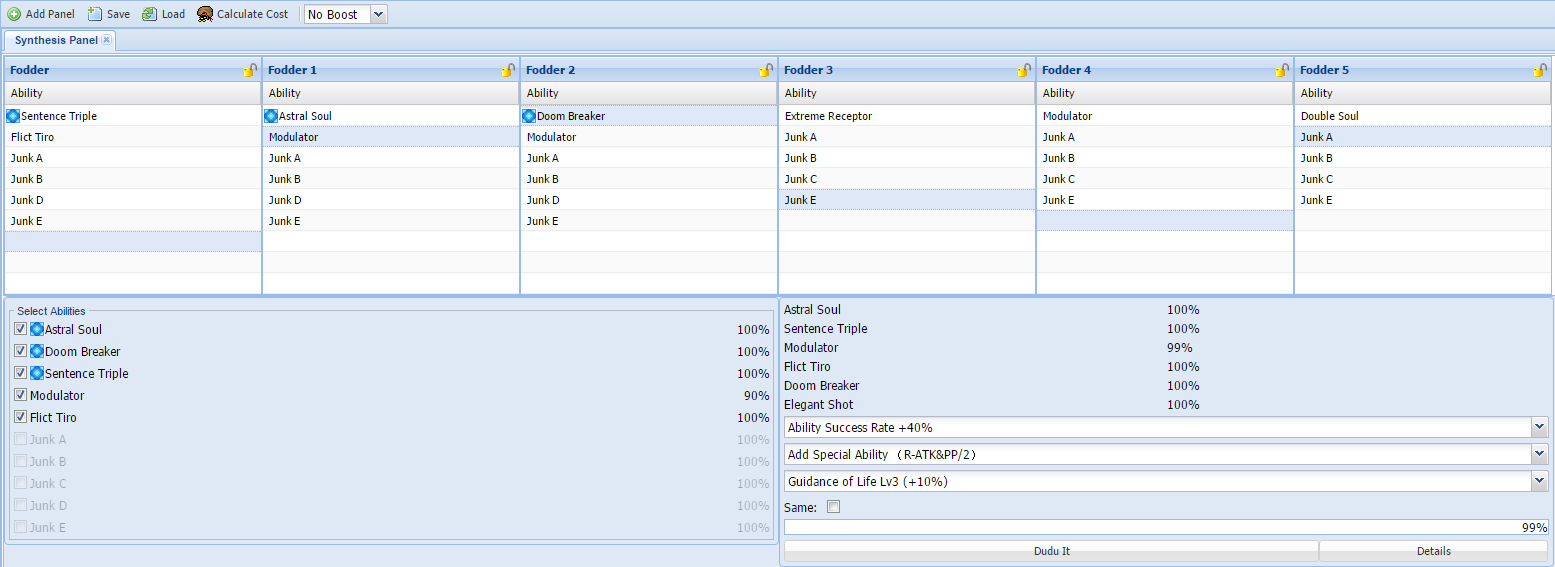Toggle the lock icon on Fodder 1
The width and height of the screenshot is (1555, 567).
point(508,70)
